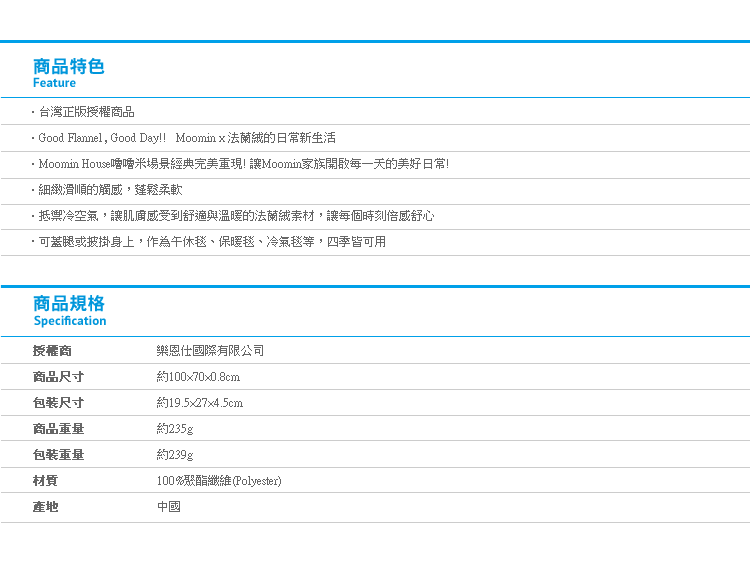The width and height of the screenshot is (750, 570).
Task: Click the blue Feature subtitle
Action: pyautogui.click(x=54, y=84)
